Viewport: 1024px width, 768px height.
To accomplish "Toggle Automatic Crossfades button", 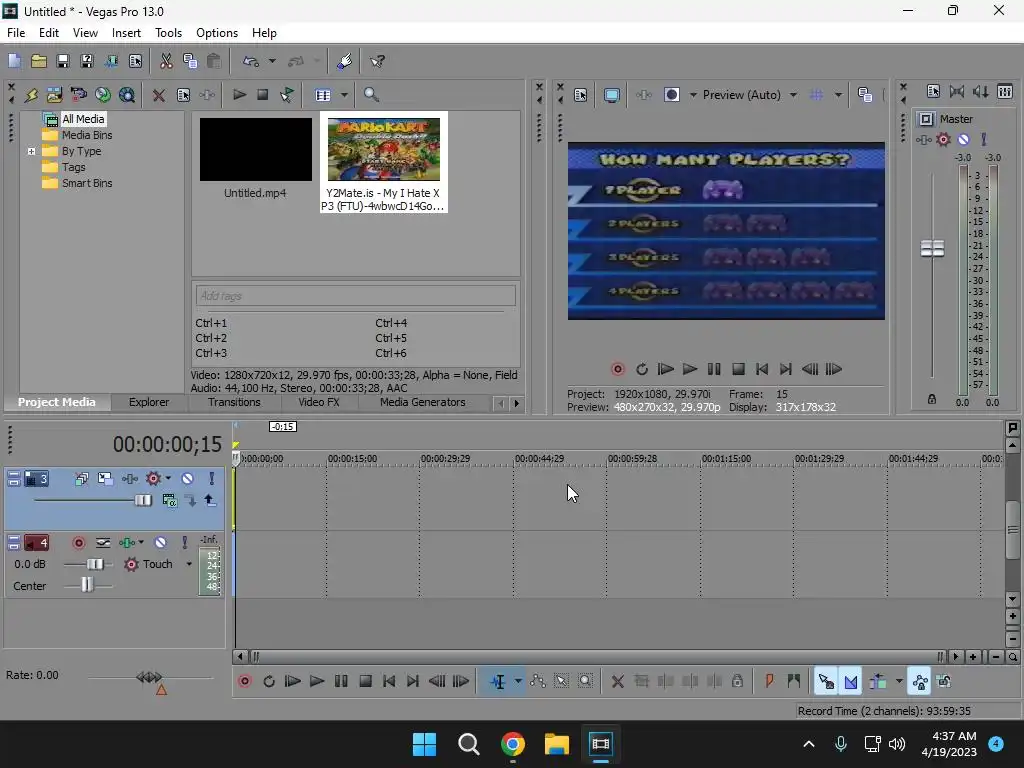I will (x=850, y=682).
